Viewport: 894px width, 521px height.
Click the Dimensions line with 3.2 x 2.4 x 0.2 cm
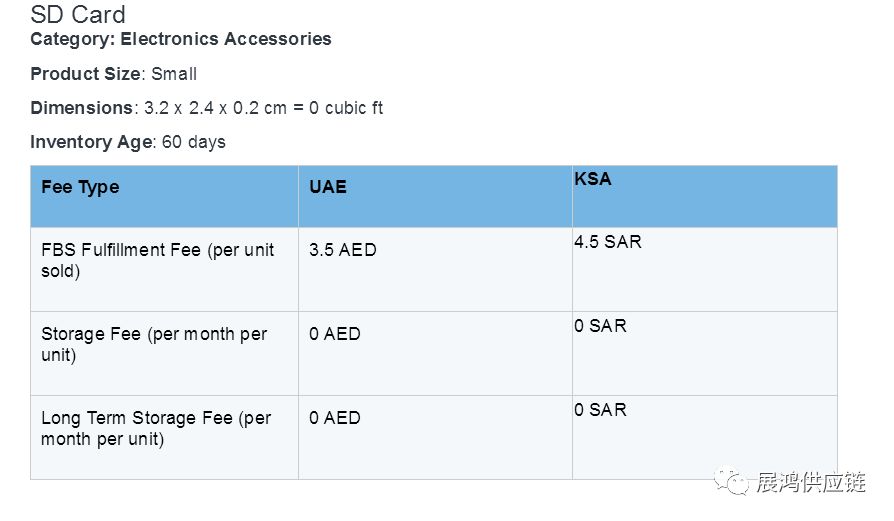pyautogui.click(x=207, y=108)
